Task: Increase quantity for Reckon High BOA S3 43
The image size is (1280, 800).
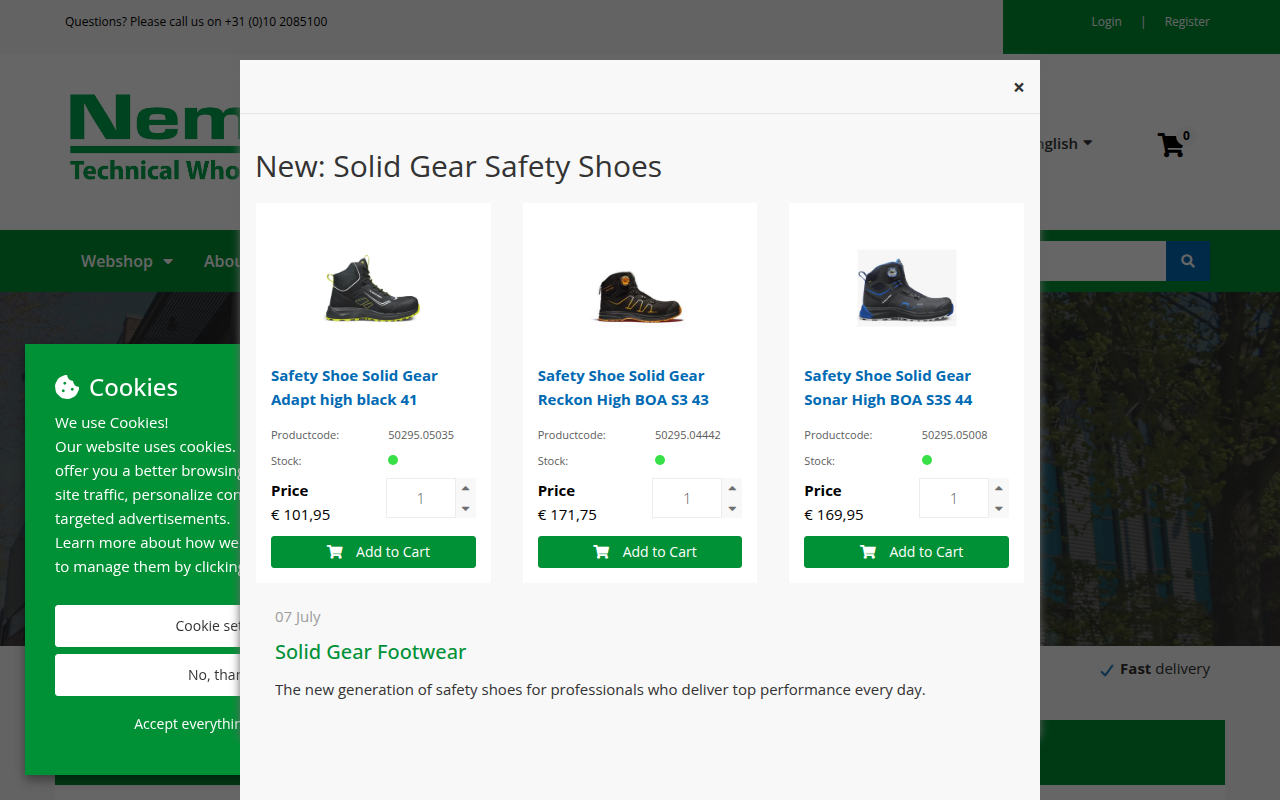Action: click(x=732, y=488)
